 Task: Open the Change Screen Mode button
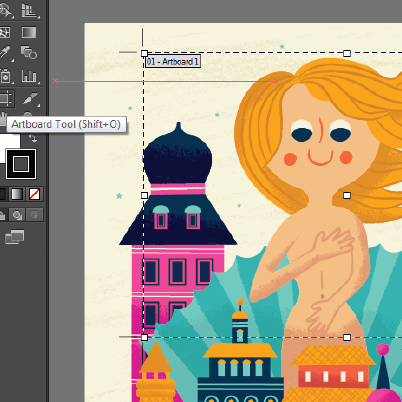[15, 237]
